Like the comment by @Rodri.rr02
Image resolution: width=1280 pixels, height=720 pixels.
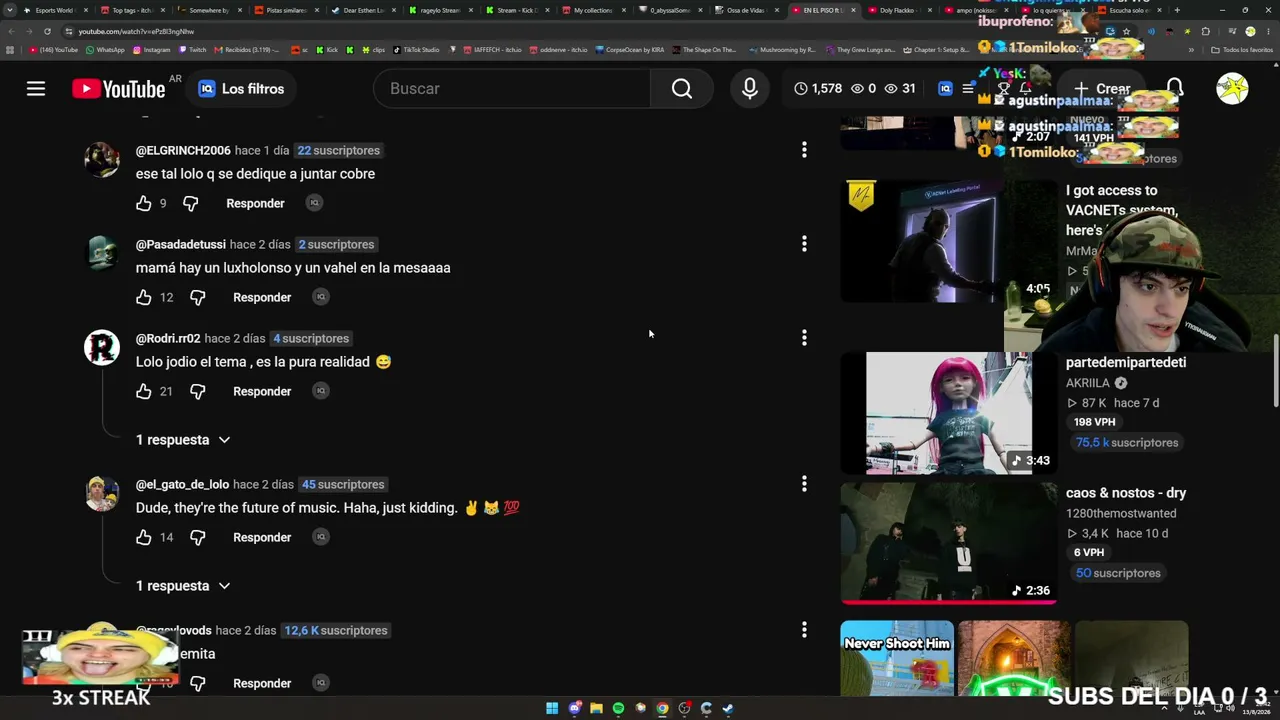click(144, 391)
